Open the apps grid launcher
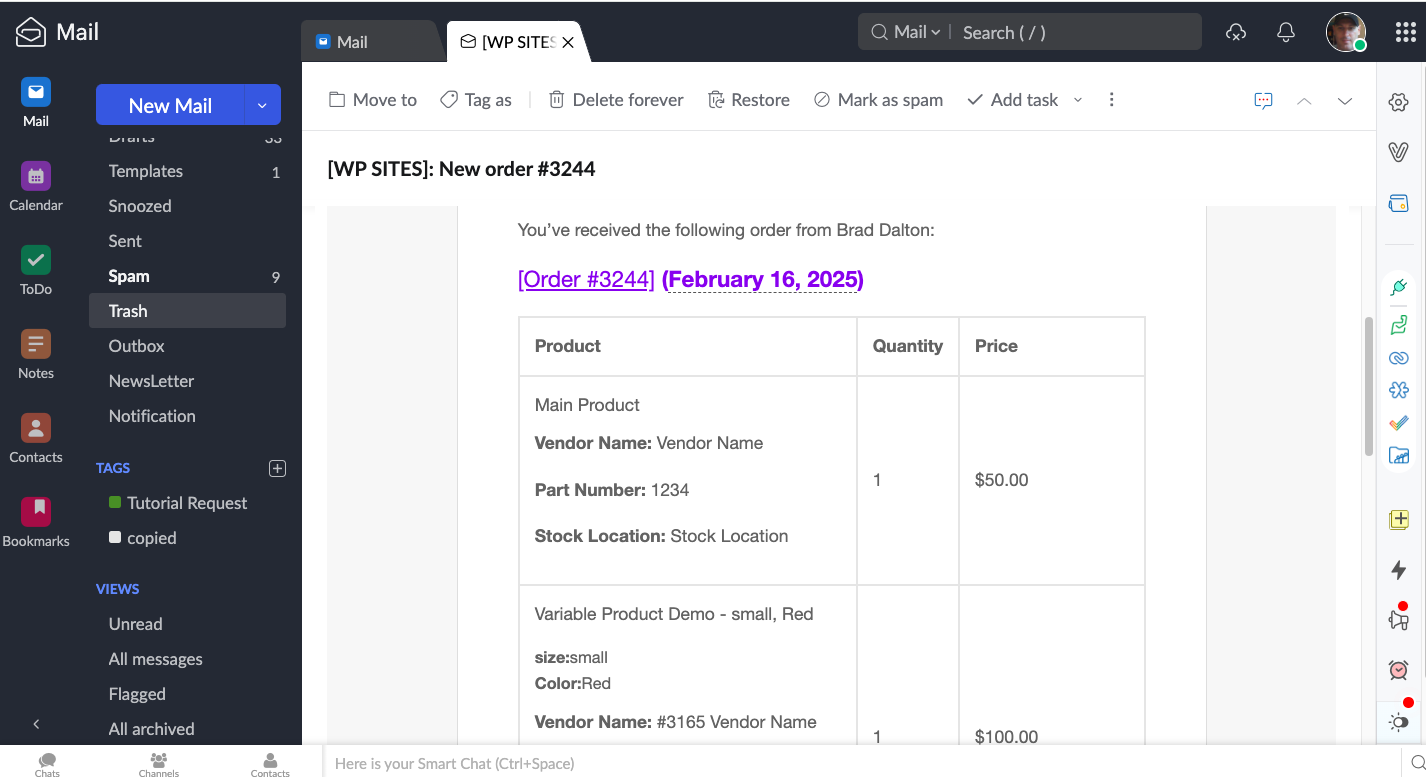 pos(1405,32)
